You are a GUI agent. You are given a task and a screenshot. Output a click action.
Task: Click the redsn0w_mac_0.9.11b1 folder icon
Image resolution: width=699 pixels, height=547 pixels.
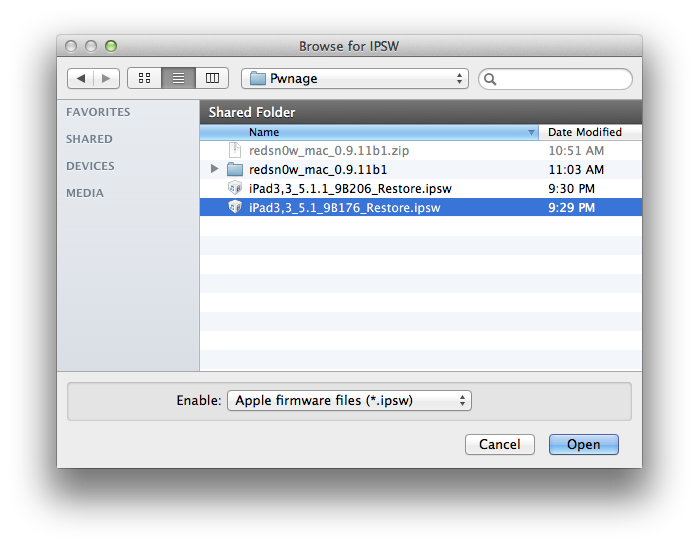click(x=235, y=169)
